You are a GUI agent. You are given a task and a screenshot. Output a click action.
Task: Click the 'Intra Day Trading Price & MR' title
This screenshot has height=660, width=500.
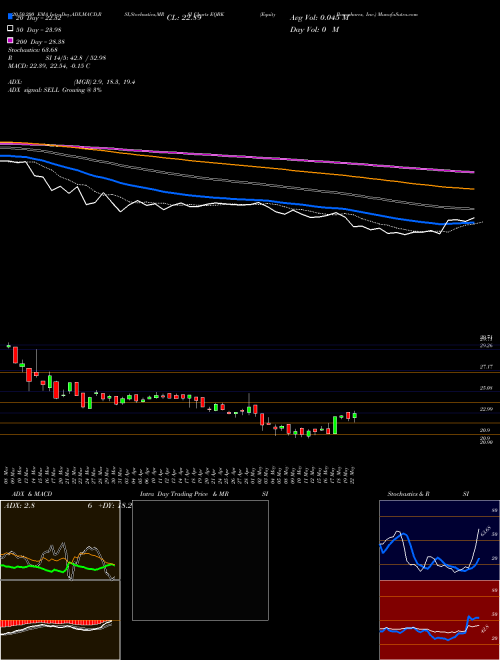(x=185, y=494)
